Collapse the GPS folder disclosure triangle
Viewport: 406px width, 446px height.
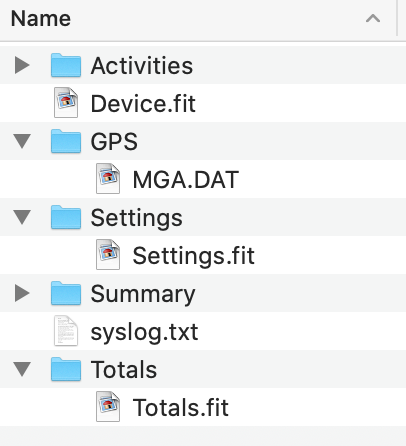click(22, 141)
